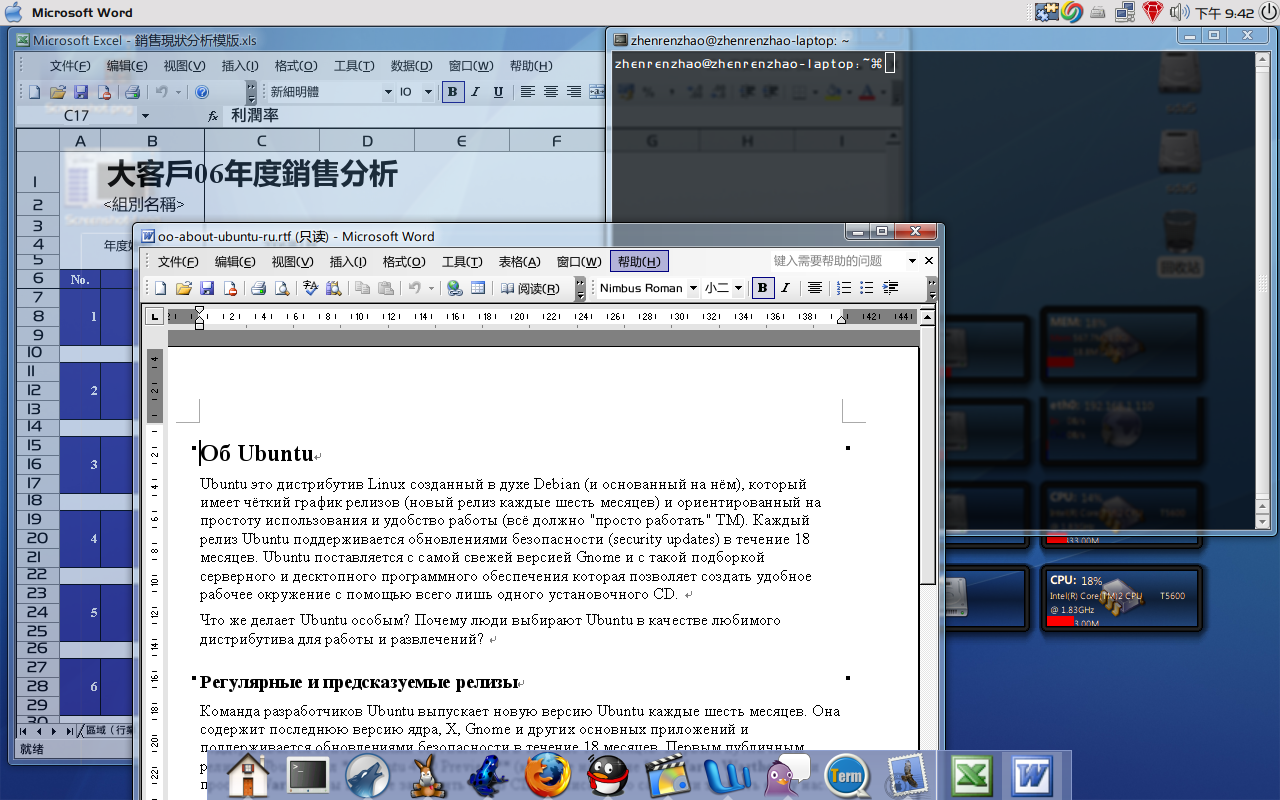Screen dimensions: 1280x800
Task: Open Word's research icon beside spell check
Action: coord(333,288)
